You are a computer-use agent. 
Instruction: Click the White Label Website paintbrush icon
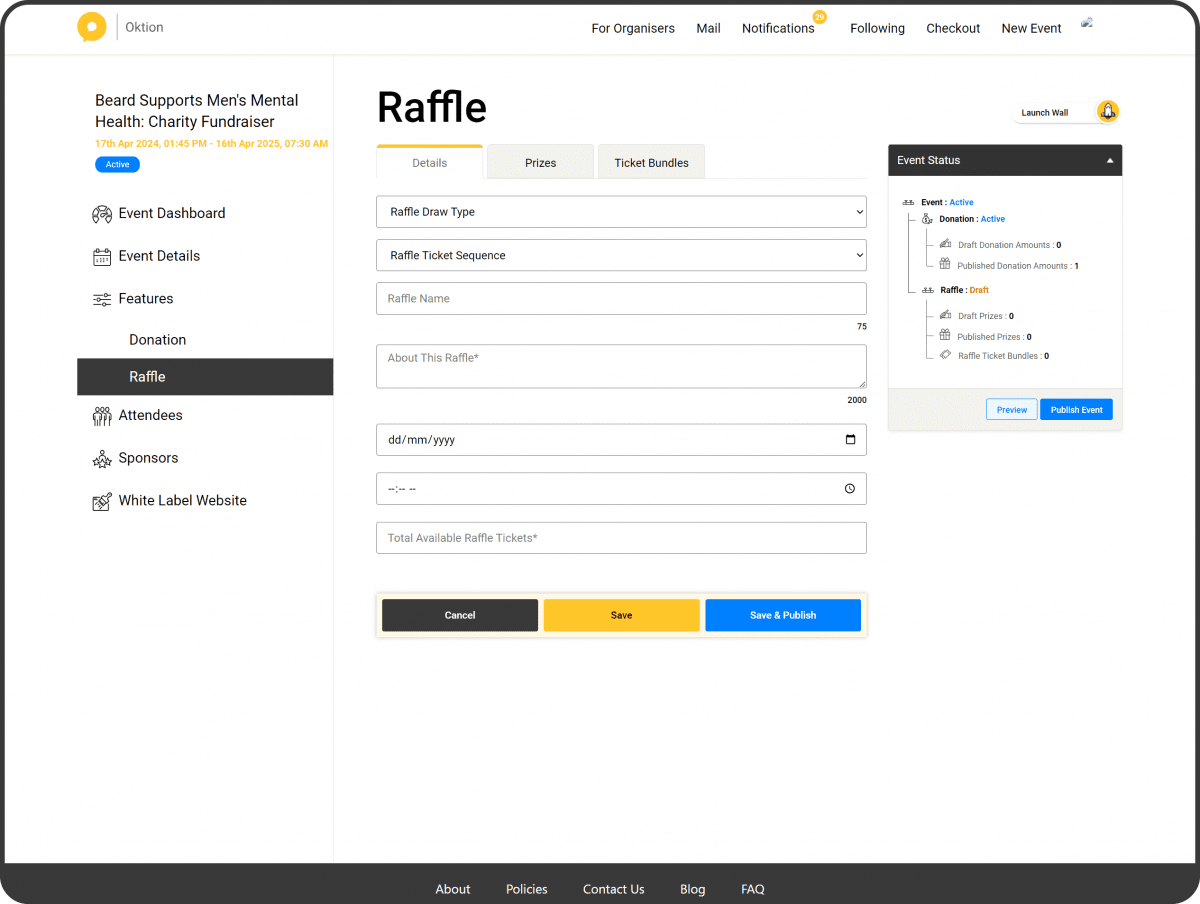click(x=101, y=500)
